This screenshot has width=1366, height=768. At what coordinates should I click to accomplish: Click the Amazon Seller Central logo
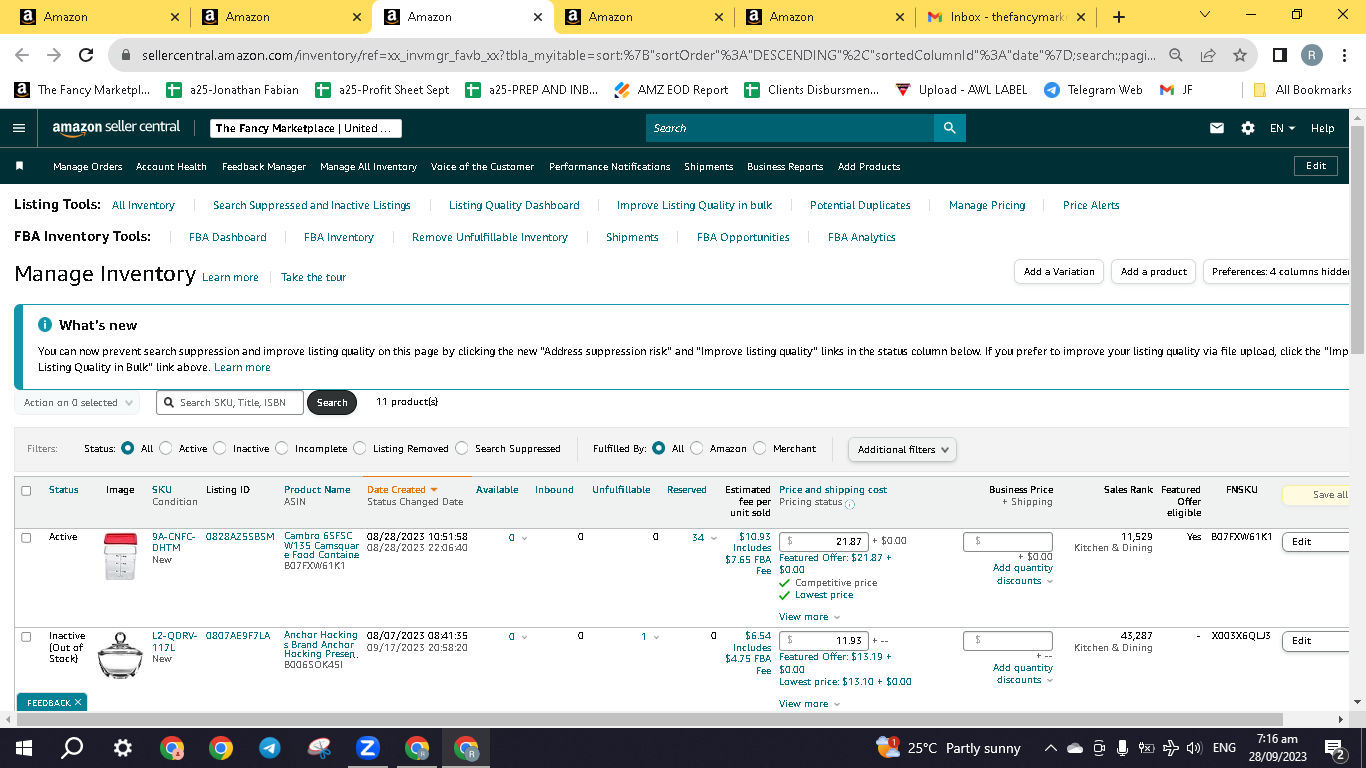pos(117,128)
